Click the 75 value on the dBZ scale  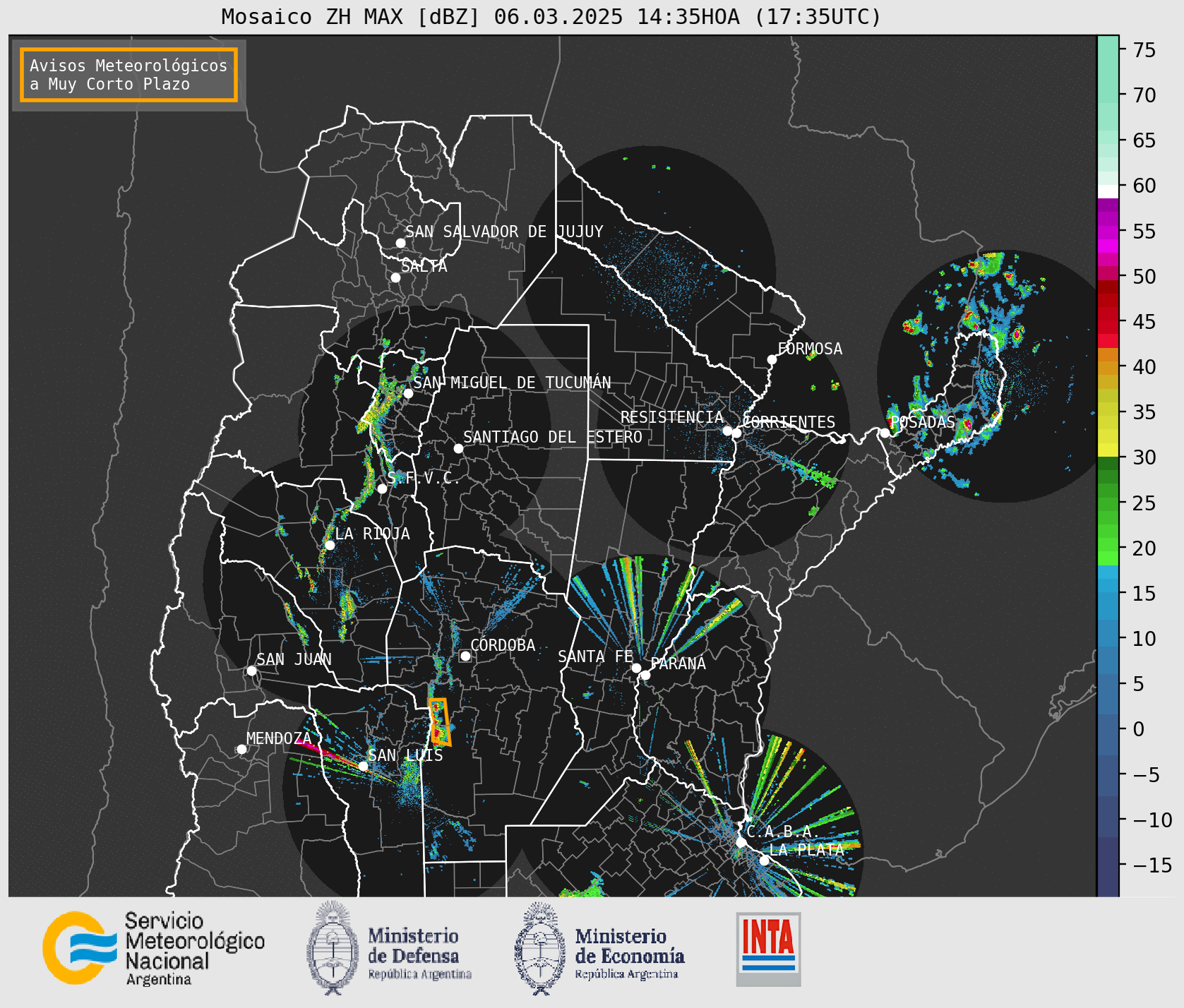tap(1144, 50)
